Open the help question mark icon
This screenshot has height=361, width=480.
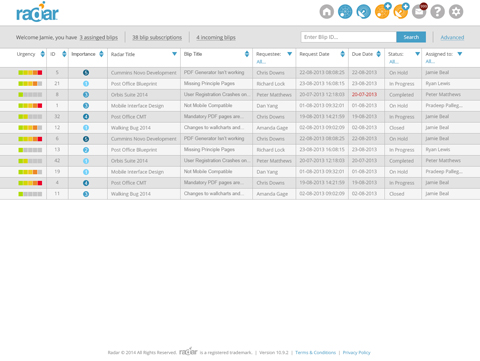(437, 12)
